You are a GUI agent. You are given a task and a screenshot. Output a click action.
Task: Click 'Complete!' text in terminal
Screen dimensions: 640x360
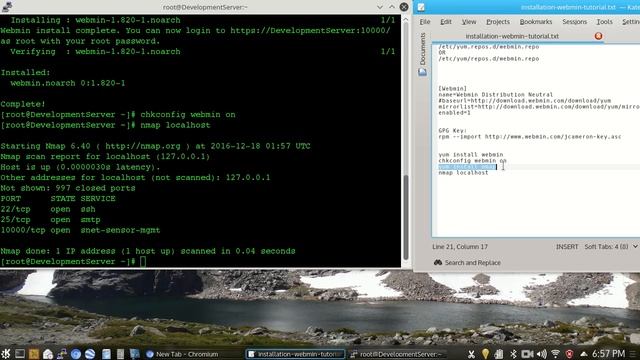click(x=23, y=104)
